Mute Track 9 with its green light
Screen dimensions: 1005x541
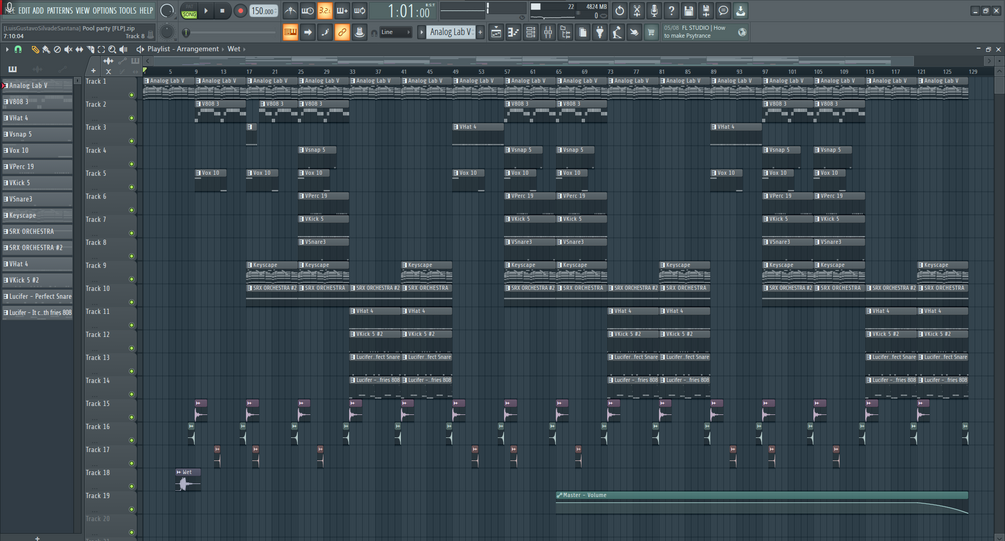[x=132, y=279]
